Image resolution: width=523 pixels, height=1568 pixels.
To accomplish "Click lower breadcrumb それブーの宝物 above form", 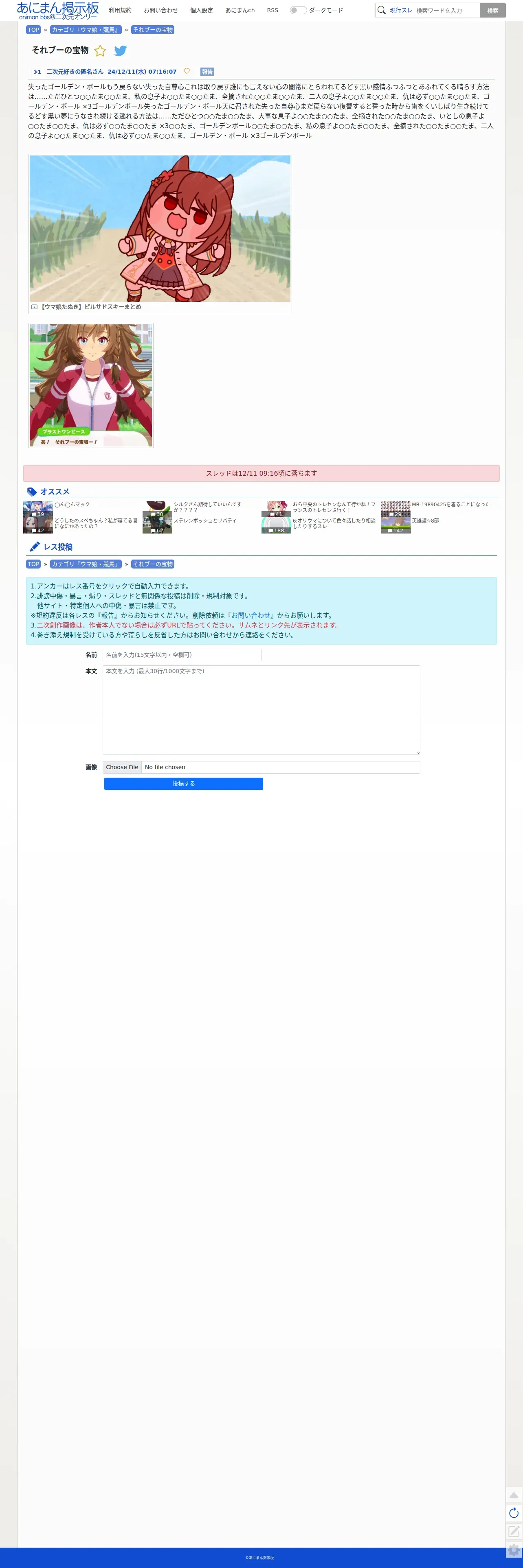I will (153, 564).
